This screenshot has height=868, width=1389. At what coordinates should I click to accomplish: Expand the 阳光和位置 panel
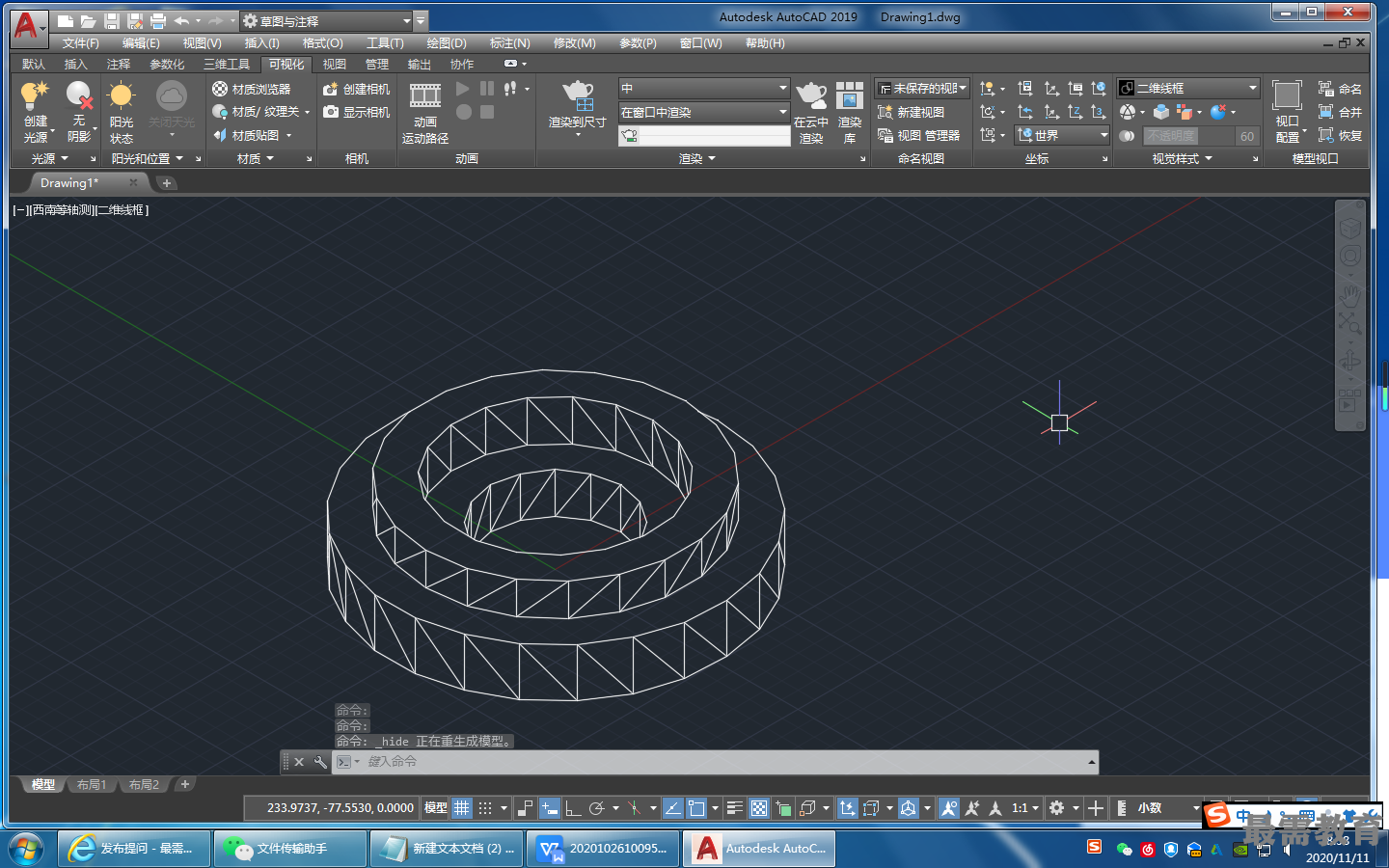click(148, 158)
